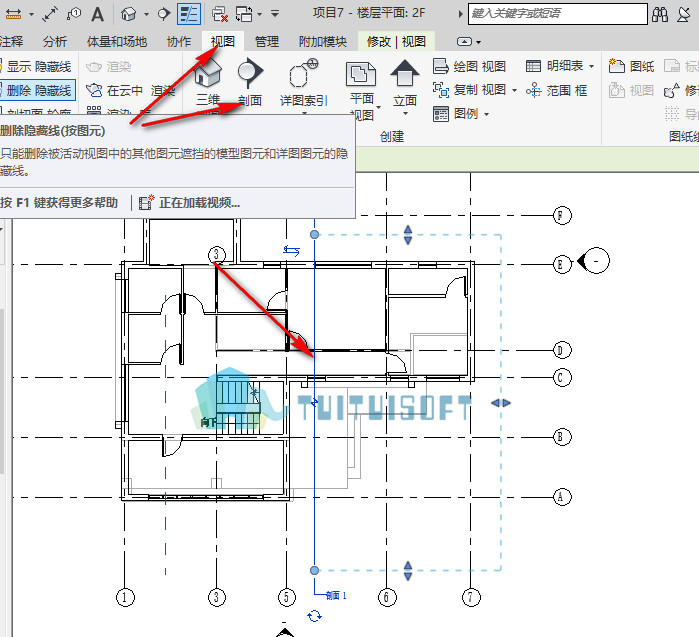Click 图例 button
This screenshot has height=637, width=699.
click(456, 114)
